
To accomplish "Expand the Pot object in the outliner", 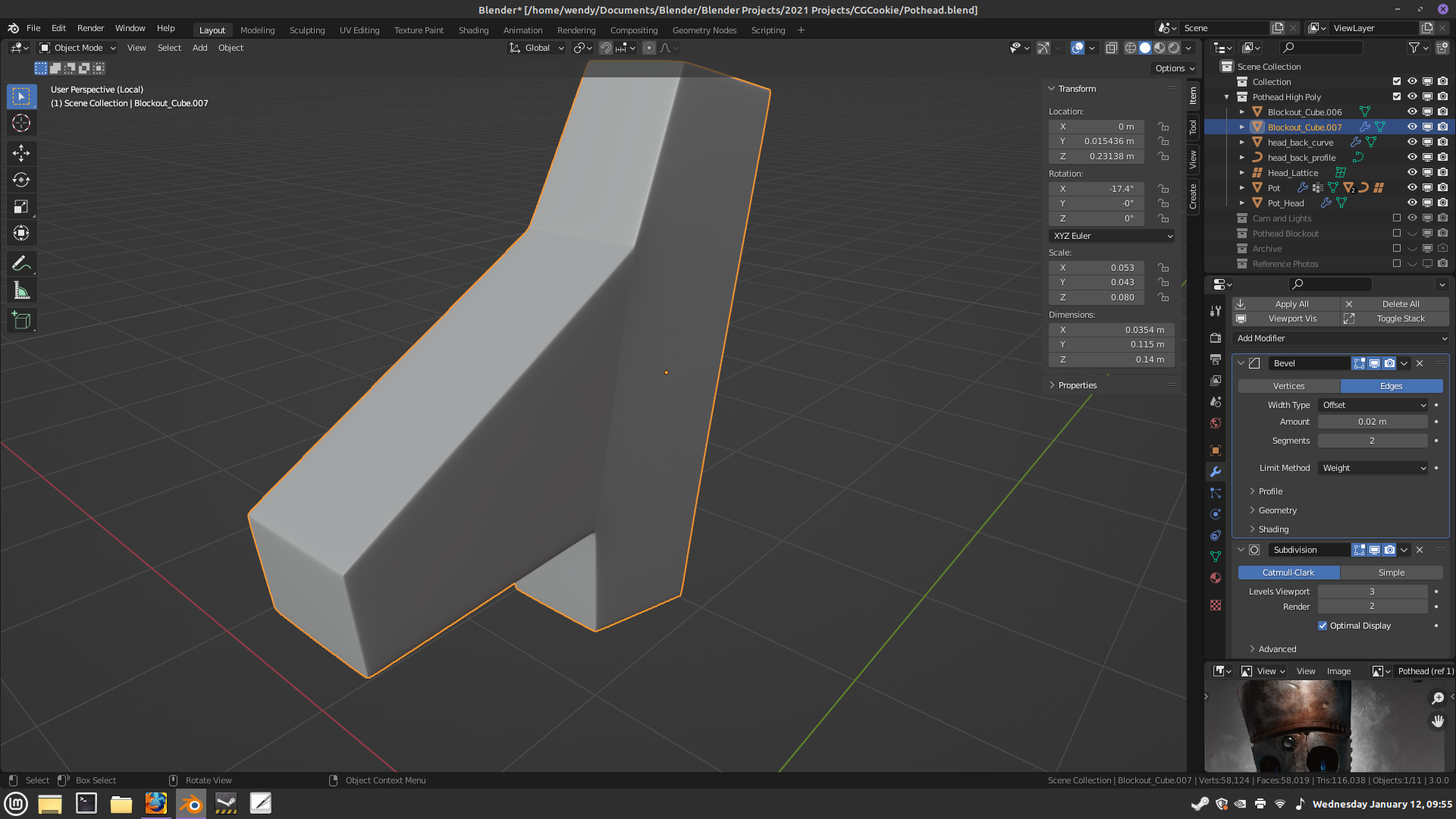I will coord(1241,187).
